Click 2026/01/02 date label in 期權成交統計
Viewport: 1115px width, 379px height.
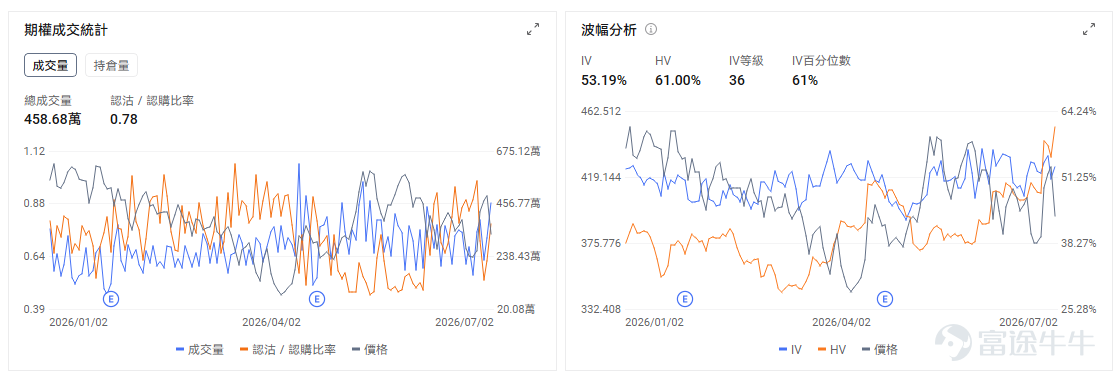click(x=78, y=322)
